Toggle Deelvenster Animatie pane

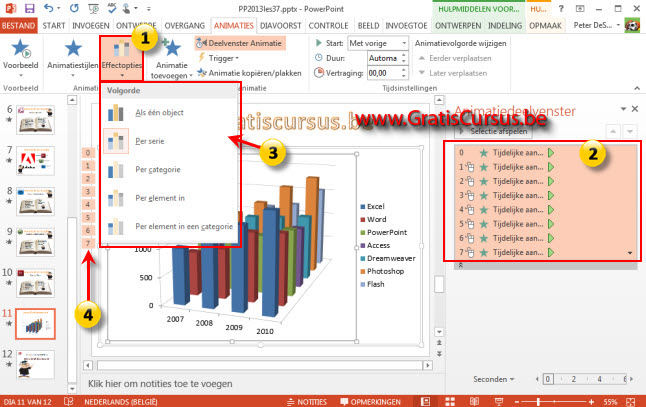[240, 43]
